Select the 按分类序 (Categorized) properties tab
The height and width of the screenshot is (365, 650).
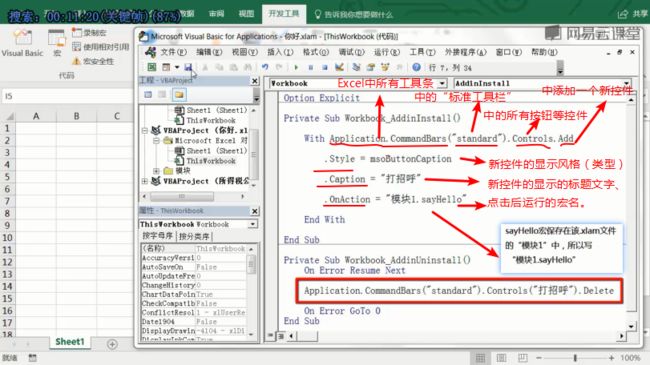point(194,236)
